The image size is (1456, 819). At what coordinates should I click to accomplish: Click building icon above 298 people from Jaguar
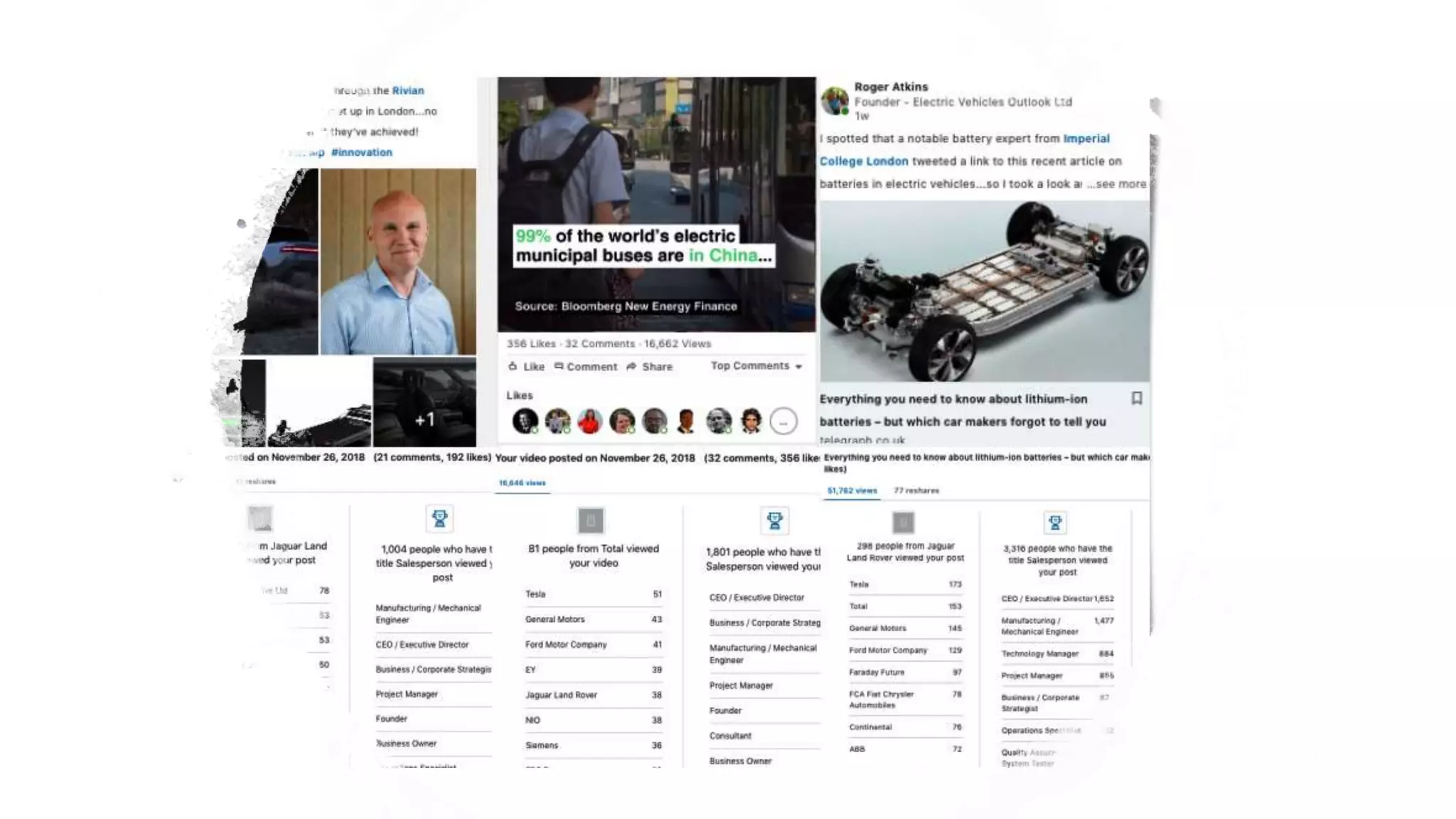(903, 523)
